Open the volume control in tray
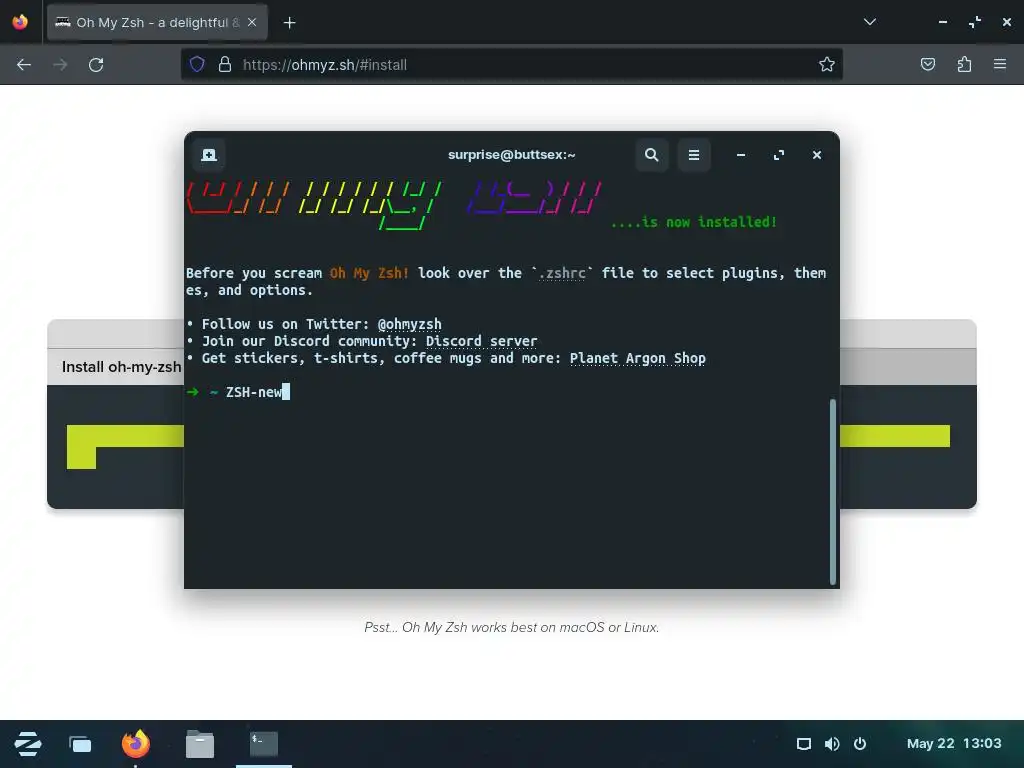Image resolution: width=1024 pixels, height=768 pixels. 832,744
